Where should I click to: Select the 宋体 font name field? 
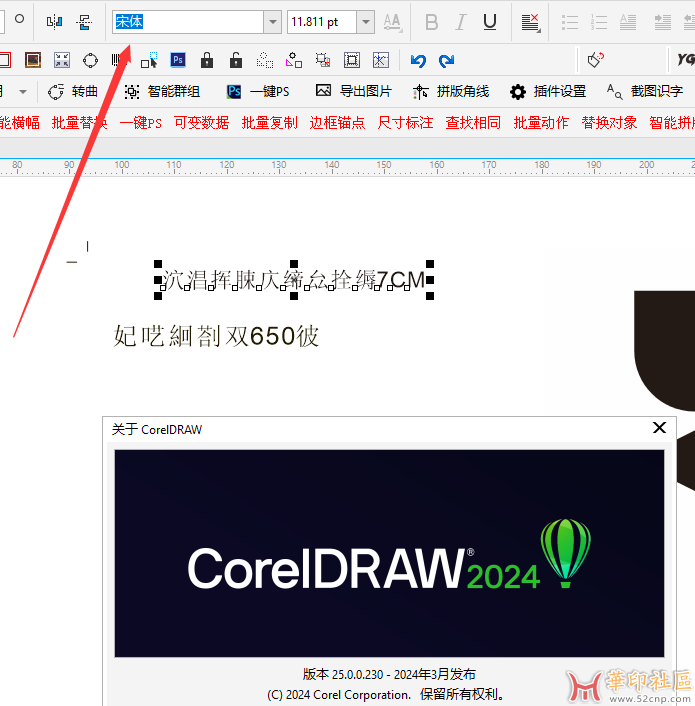tap(188, 22)
